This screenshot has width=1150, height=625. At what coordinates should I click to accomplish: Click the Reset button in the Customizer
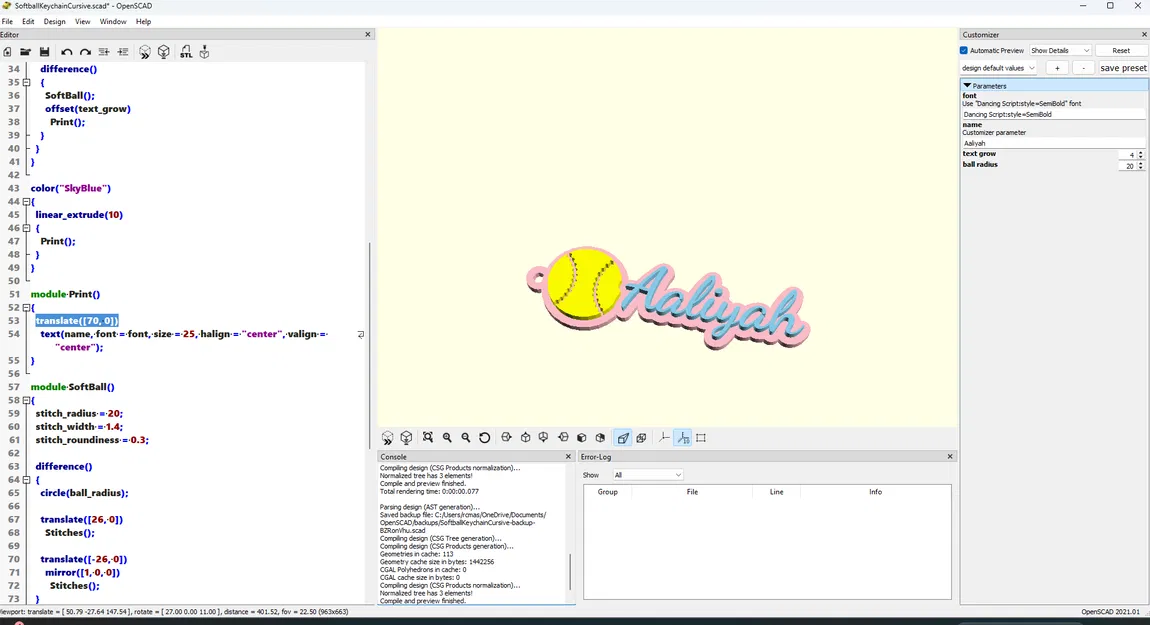tap(1121, 51)
